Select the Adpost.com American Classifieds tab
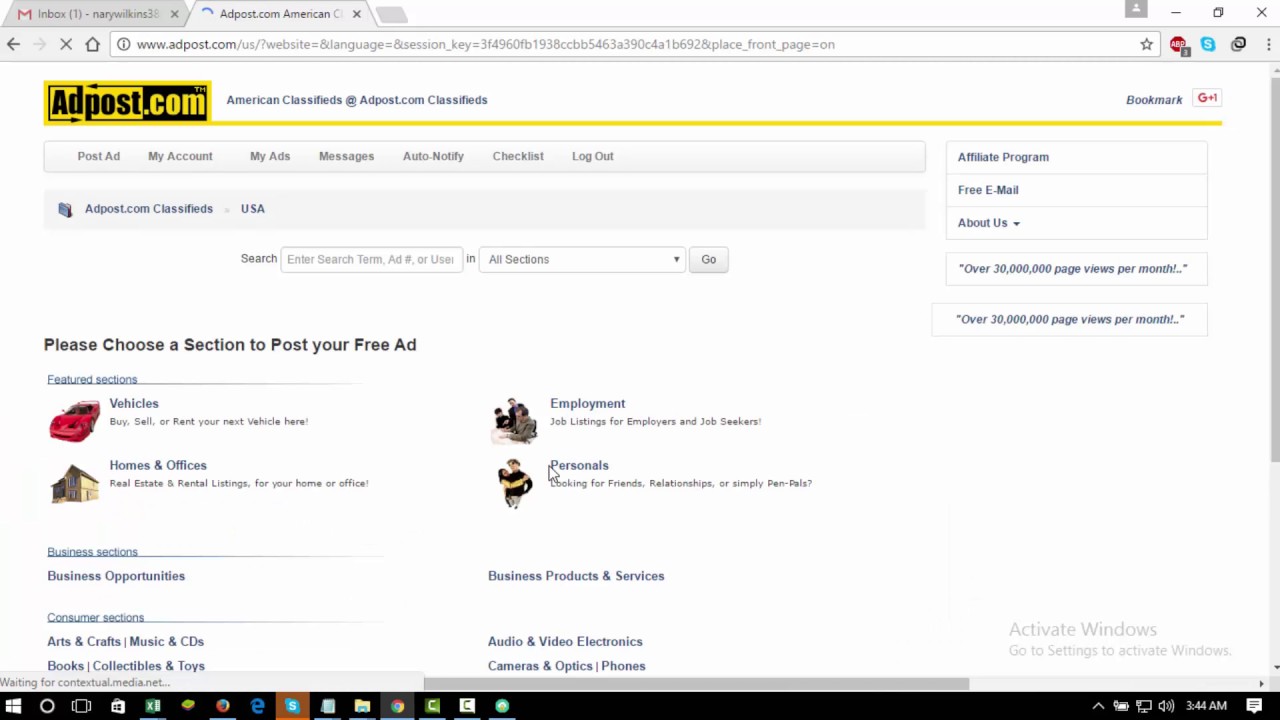The width and height of the screenshot is (1280, 720). pyautogui.click(x=280, y=14)
